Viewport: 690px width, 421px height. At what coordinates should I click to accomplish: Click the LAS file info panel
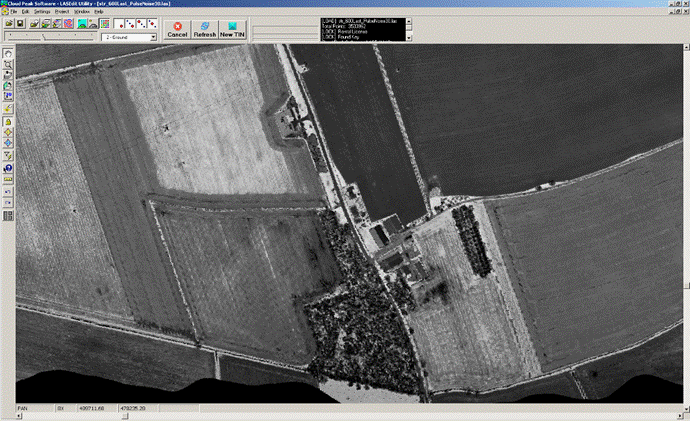362,28
